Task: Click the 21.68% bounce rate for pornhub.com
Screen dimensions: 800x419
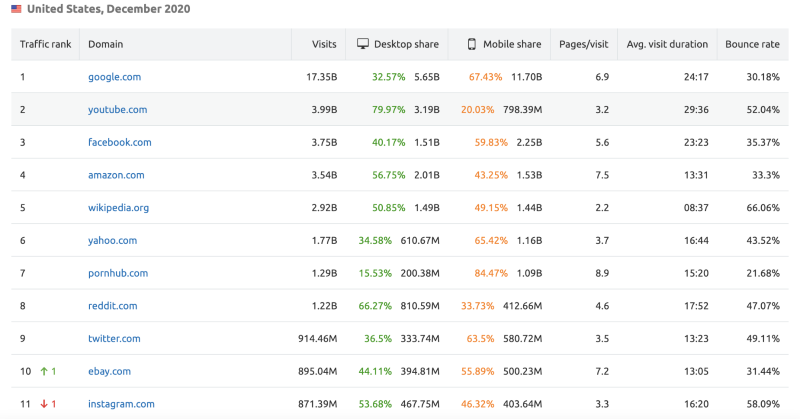Action: click(763, 273)
